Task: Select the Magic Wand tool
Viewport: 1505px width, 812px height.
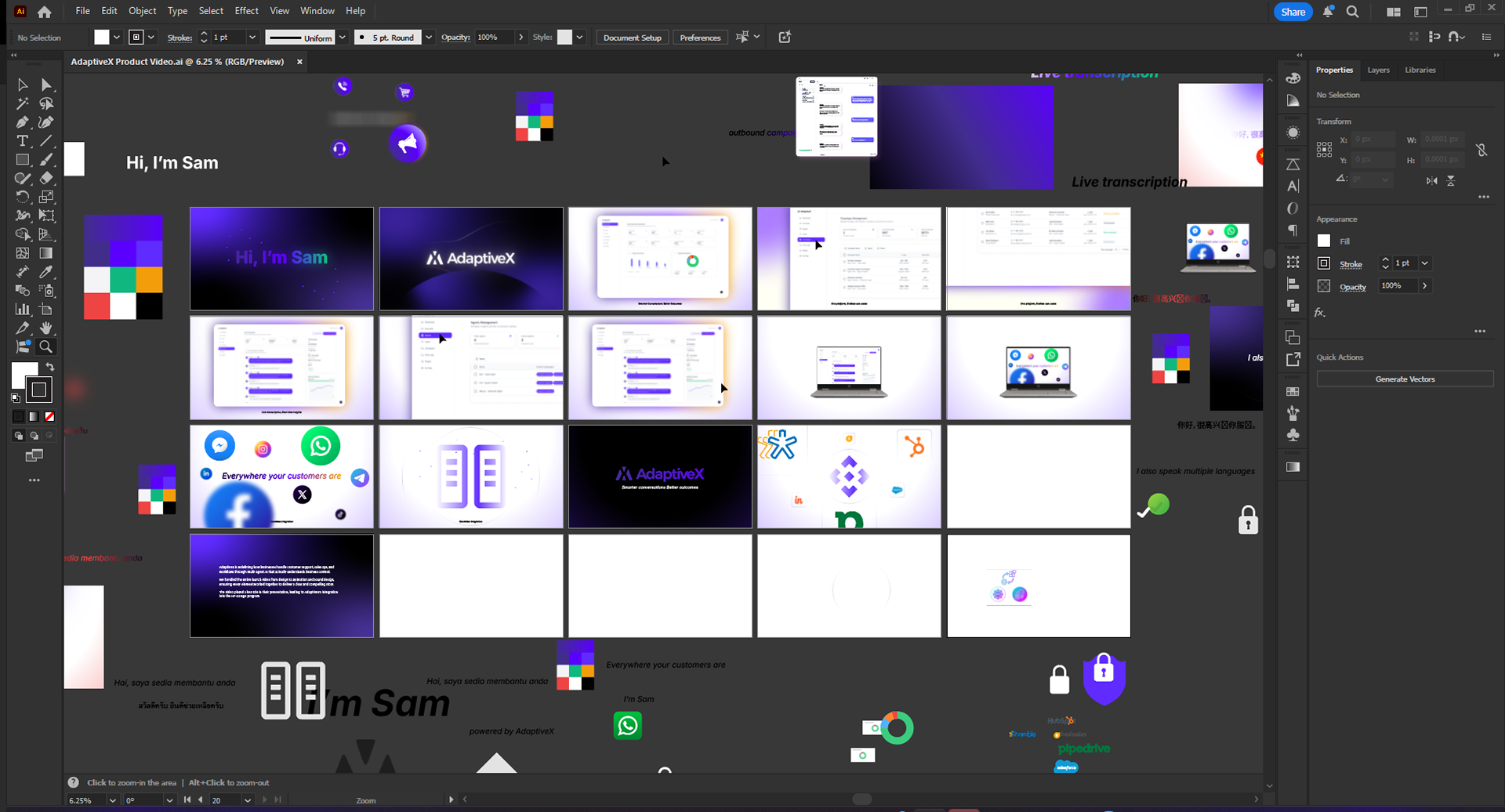Action: point(22,103)
